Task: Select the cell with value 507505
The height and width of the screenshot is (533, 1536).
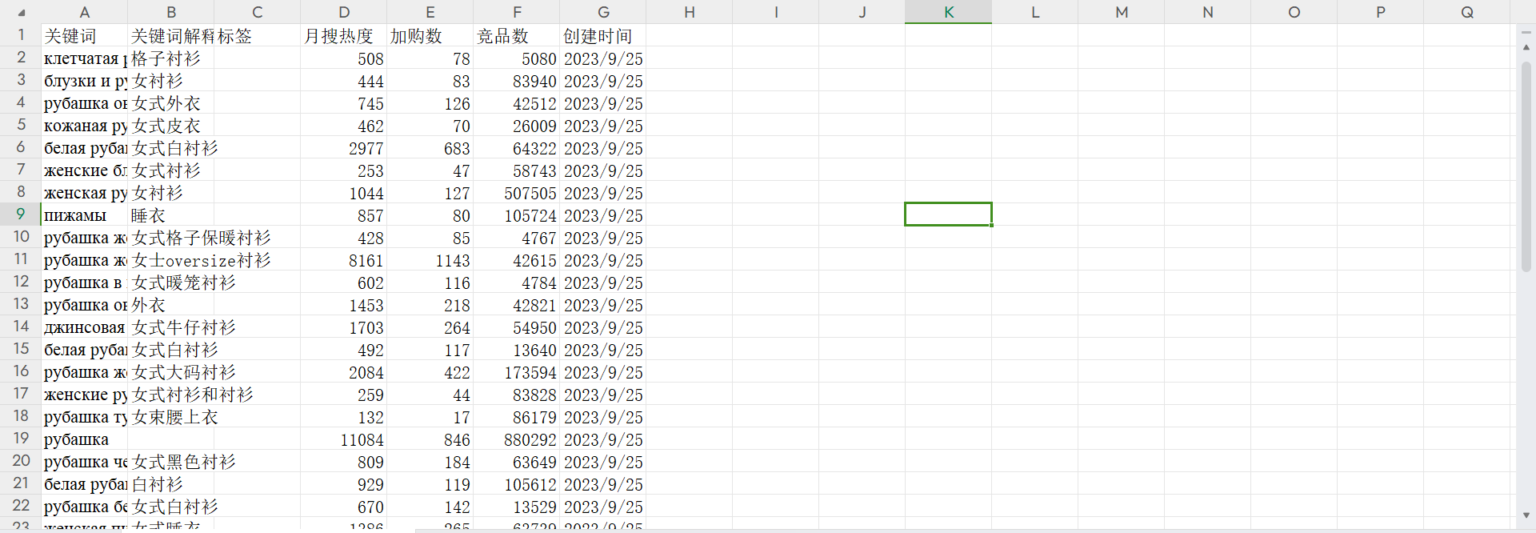Action: pyautogui.click(x=516, y=193)
